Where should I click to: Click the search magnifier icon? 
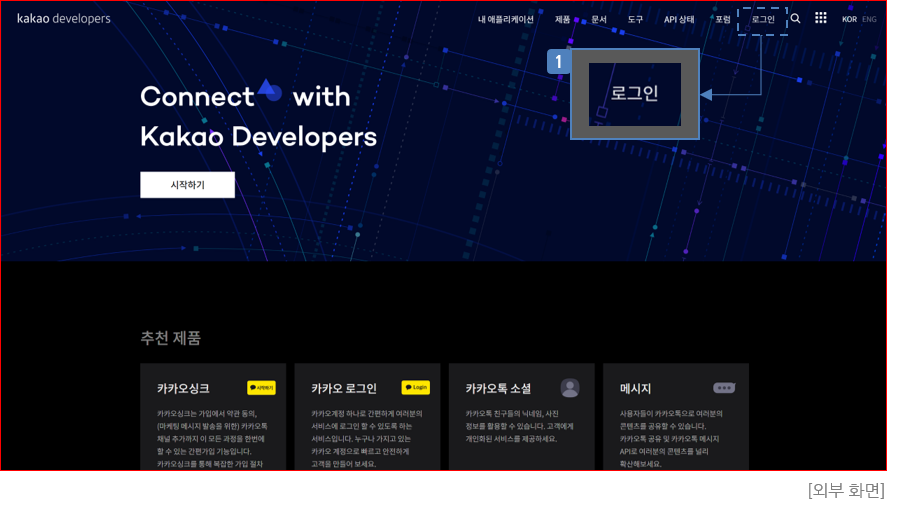pyautogui.click(x=795, y=18)
